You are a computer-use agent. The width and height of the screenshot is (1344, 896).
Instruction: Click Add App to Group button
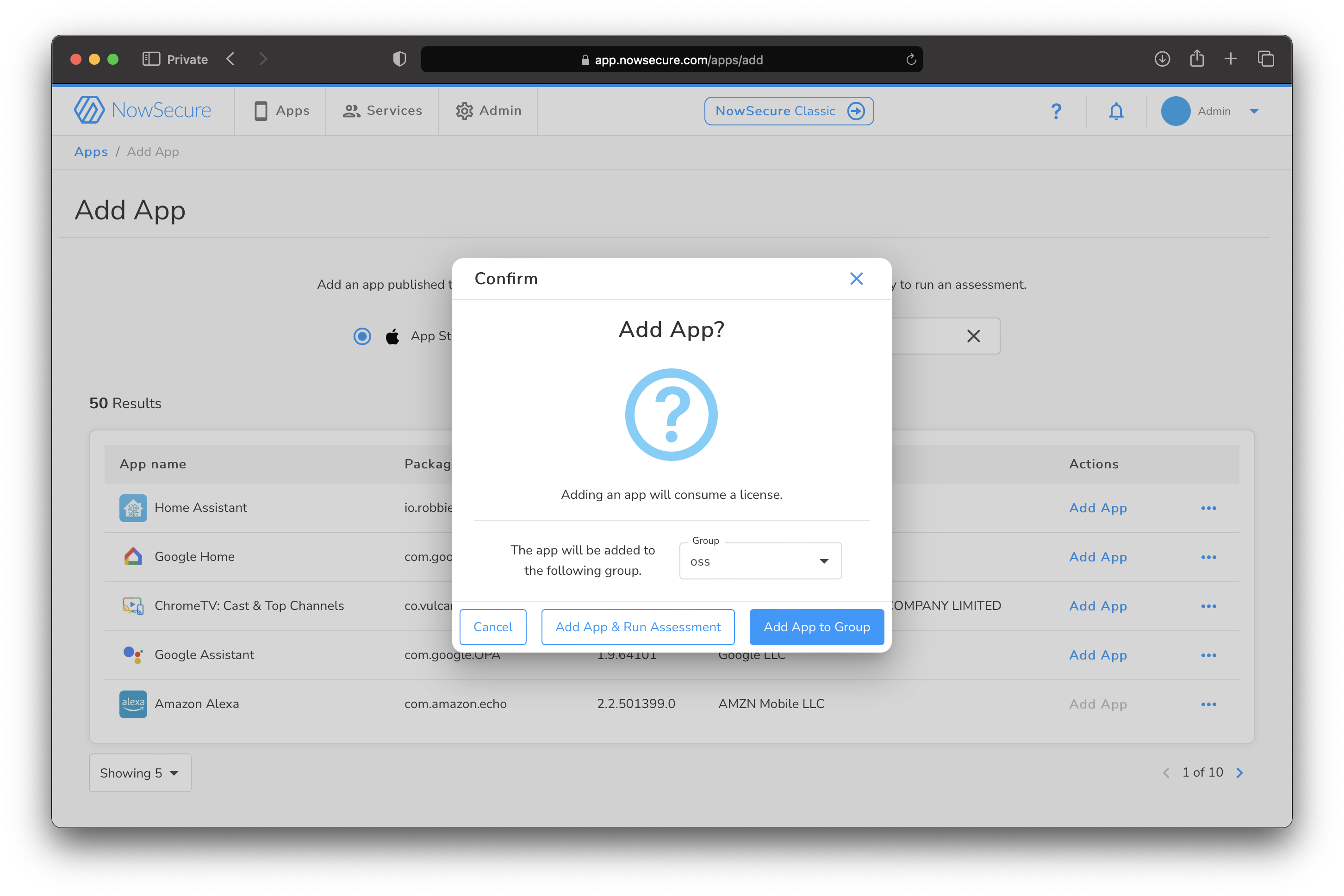(816, 627)
